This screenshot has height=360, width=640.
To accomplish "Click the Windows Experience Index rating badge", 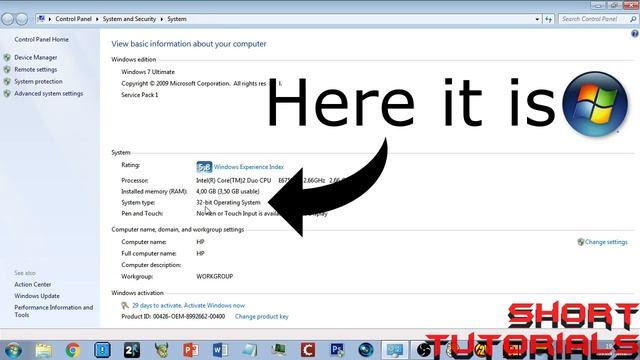I will point(204,167).
